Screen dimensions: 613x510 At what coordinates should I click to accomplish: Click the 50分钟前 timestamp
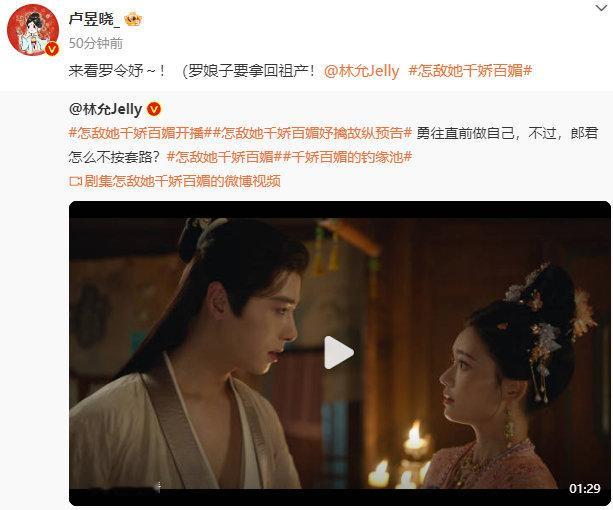tap(96, 43)
